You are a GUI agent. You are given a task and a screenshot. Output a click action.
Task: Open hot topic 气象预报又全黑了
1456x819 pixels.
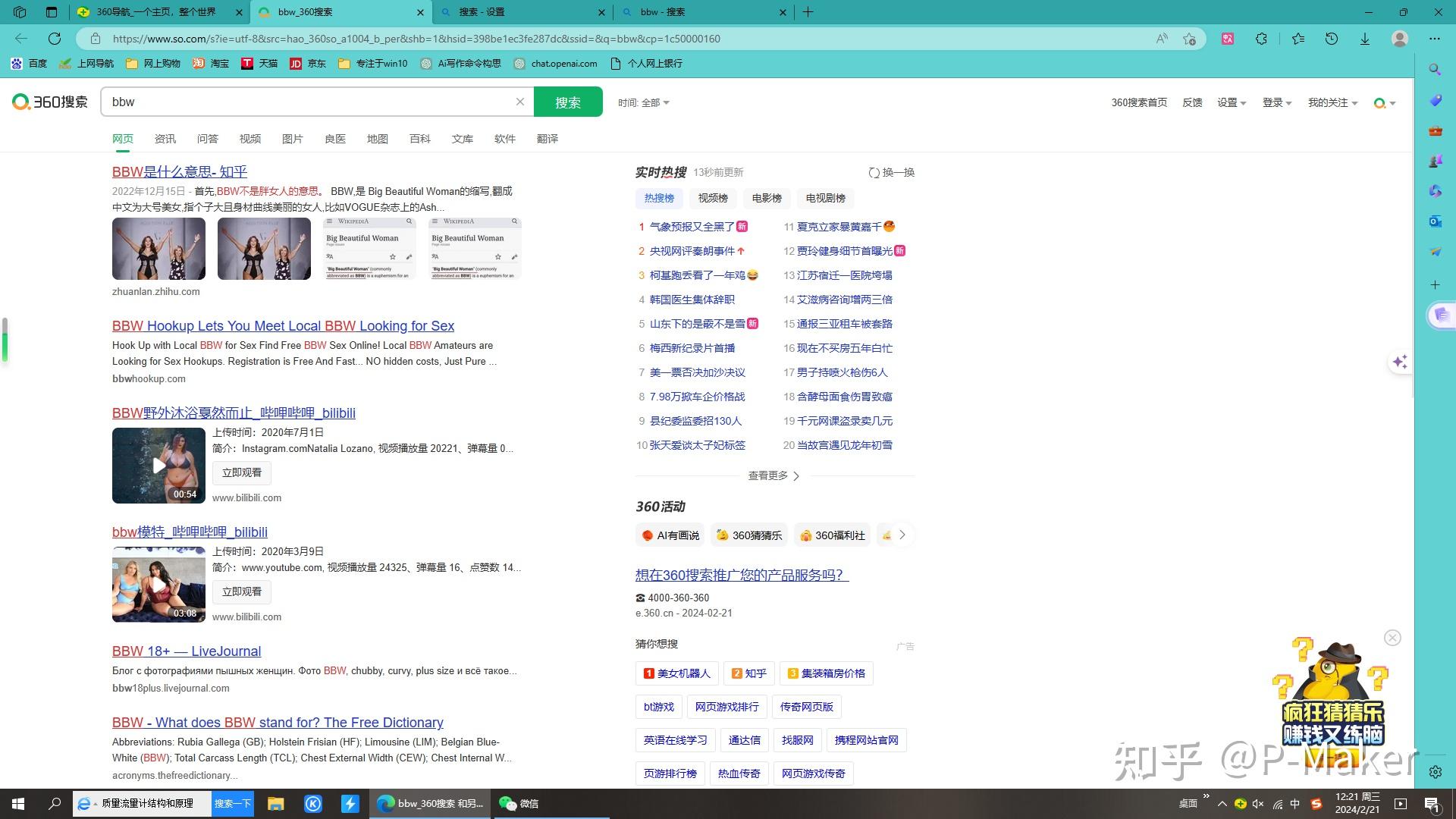(692, 227)
